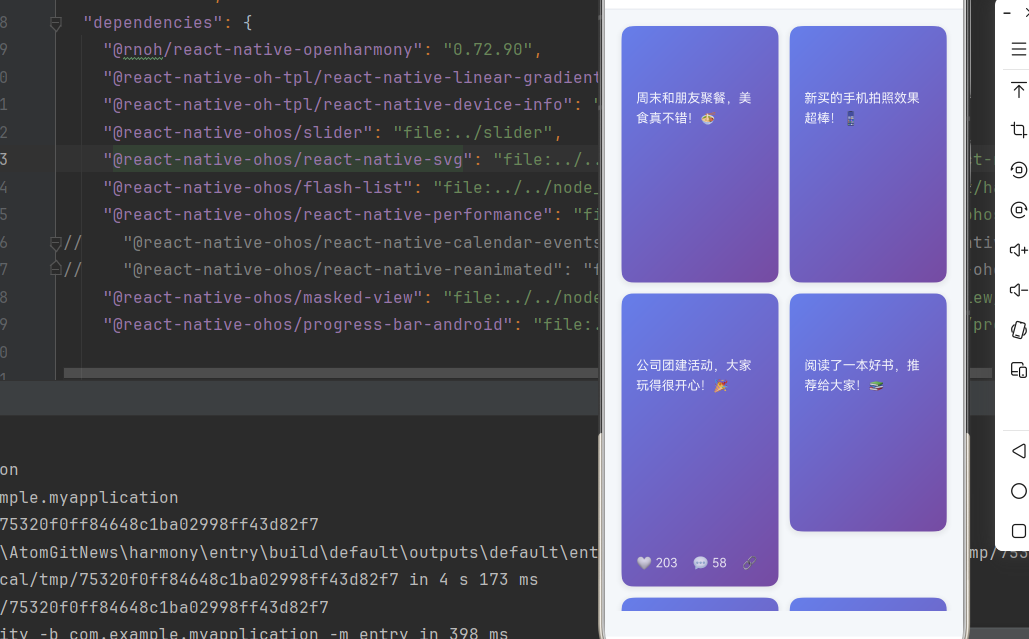The image size is (1029, 639).
Task: Rotate the emulator clockwise
Action: click(x=1018, y=210)
